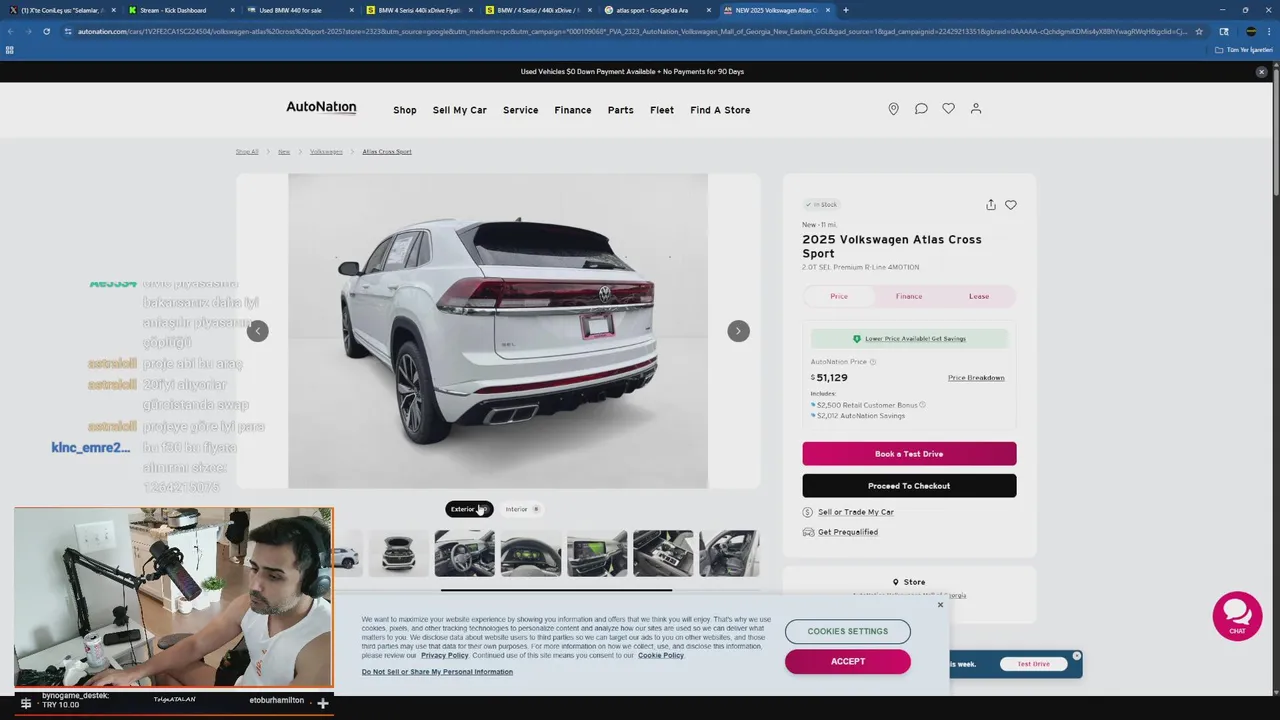Select the Finance payment option
Viewport: 1280px width, 720px height.
pos(909,296)
